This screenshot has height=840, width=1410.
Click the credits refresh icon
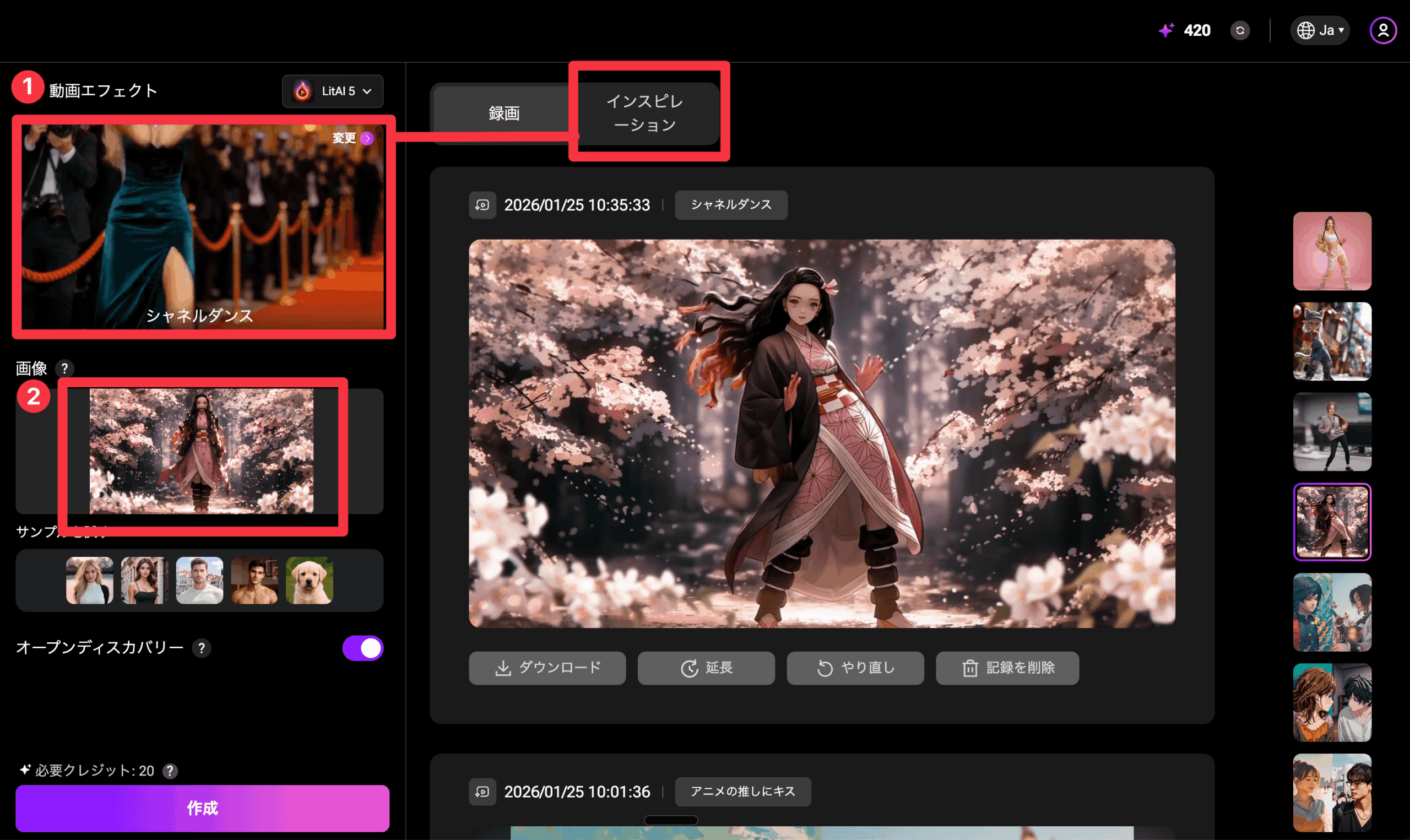point(1240,30)
